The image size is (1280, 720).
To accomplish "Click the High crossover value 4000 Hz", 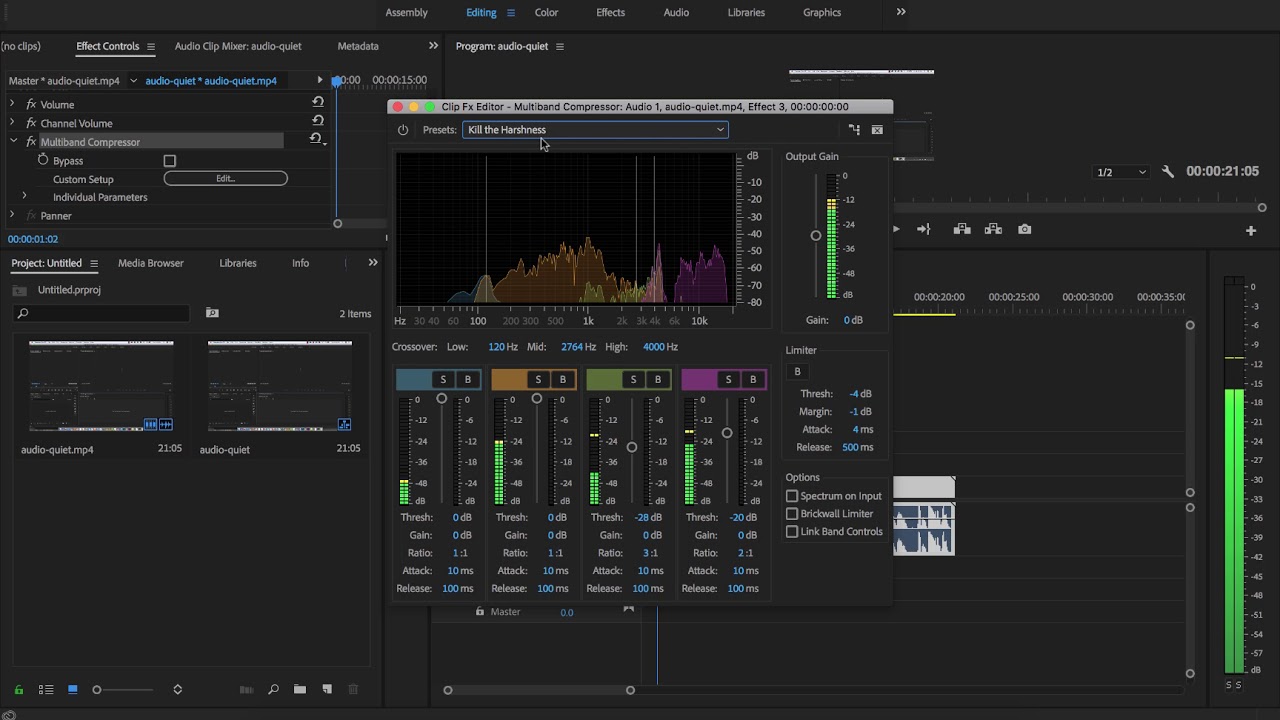I will pos(660,347).
